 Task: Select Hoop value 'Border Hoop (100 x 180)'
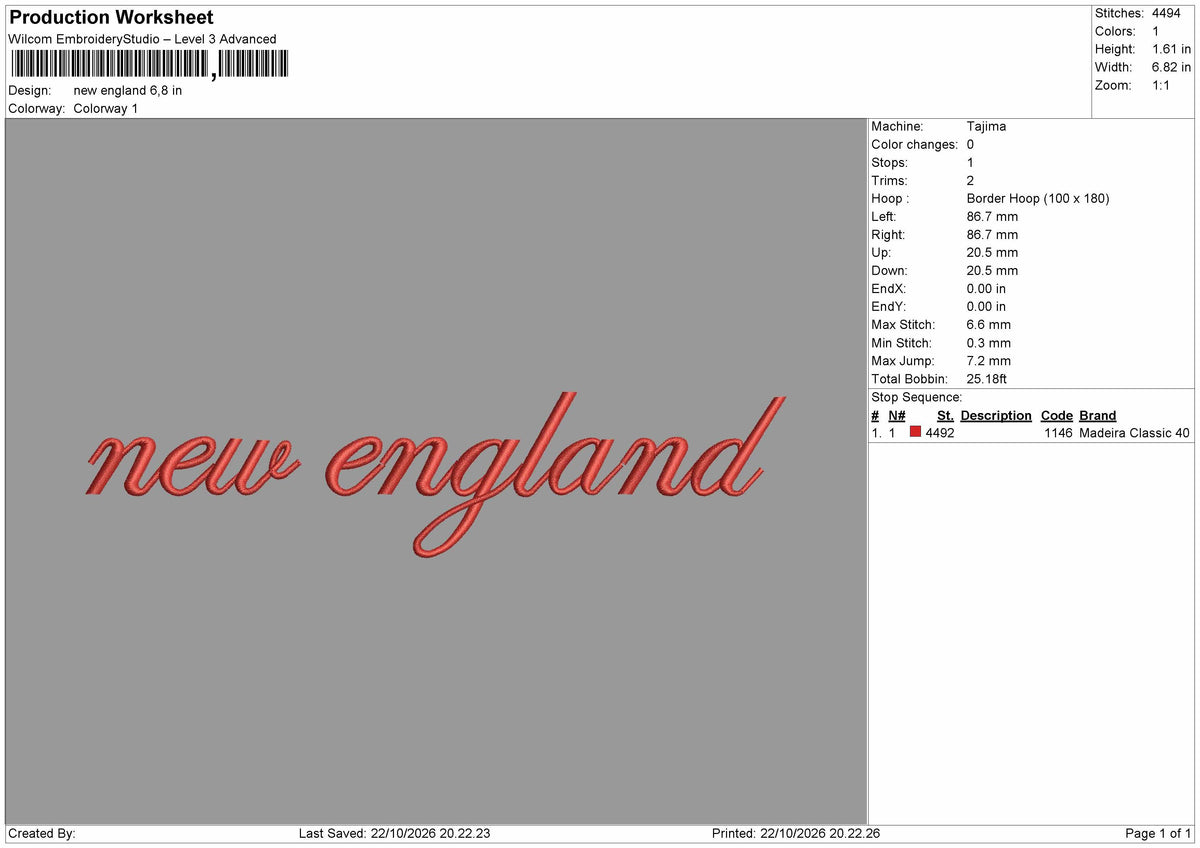point(1038,198)
